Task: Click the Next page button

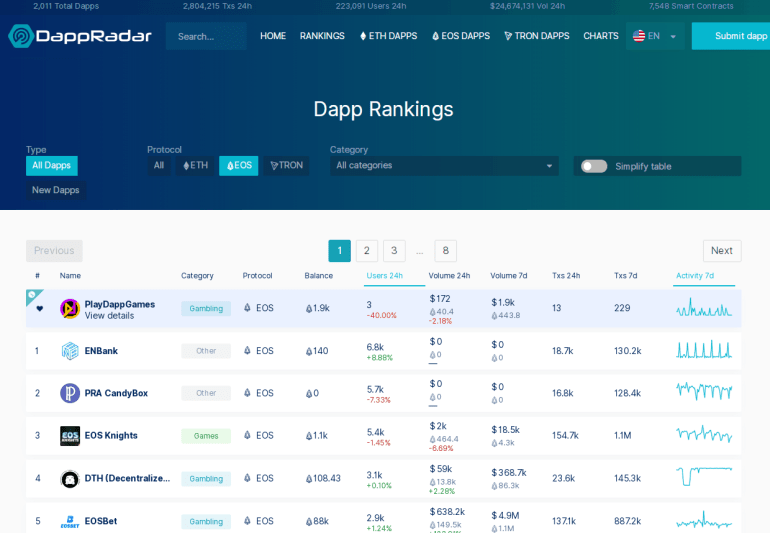Action: point(722,251)
